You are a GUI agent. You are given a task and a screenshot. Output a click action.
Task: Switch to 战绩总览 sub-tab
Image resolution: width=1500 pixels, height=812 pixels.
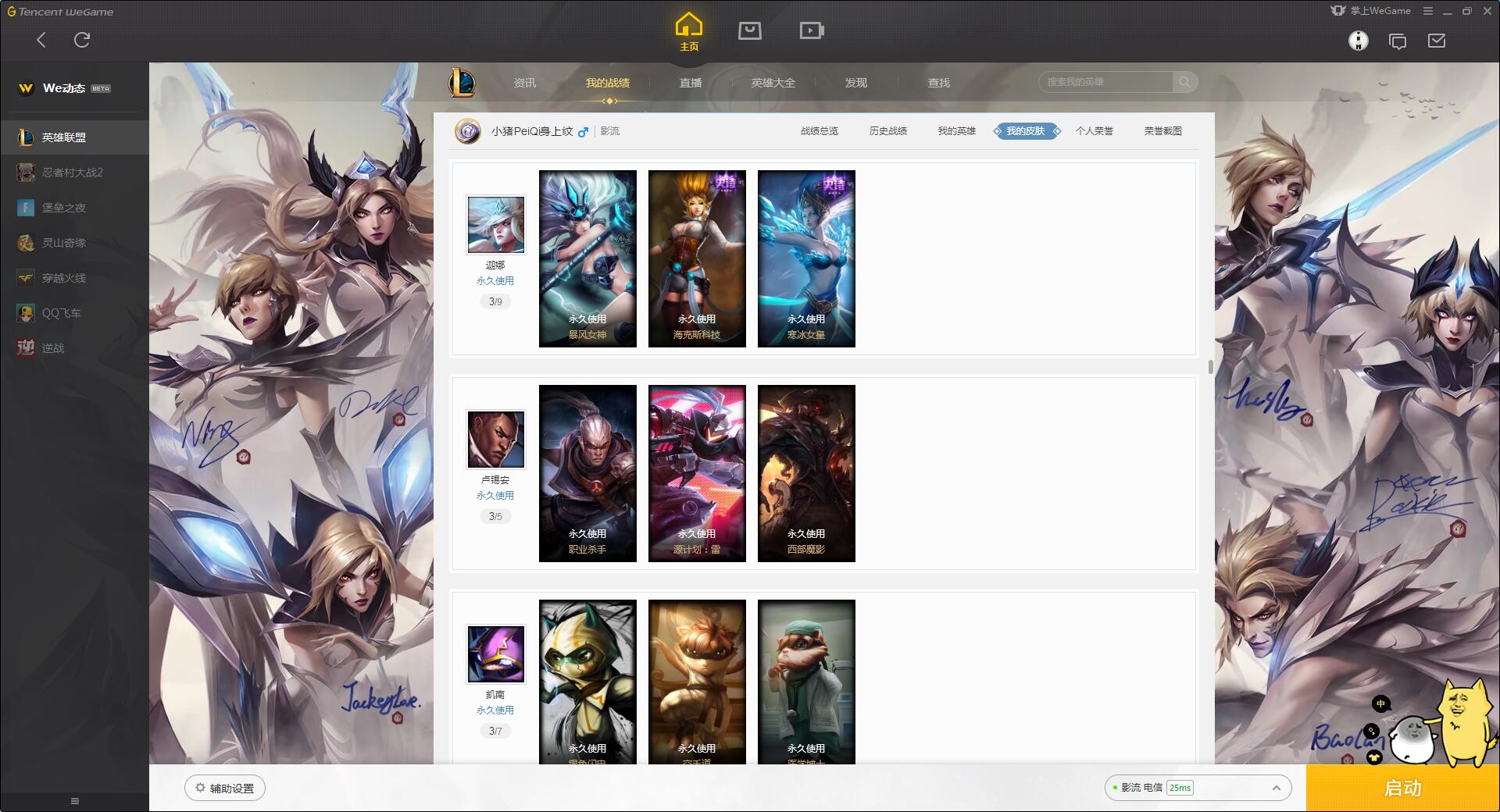(x=820, y=131)
